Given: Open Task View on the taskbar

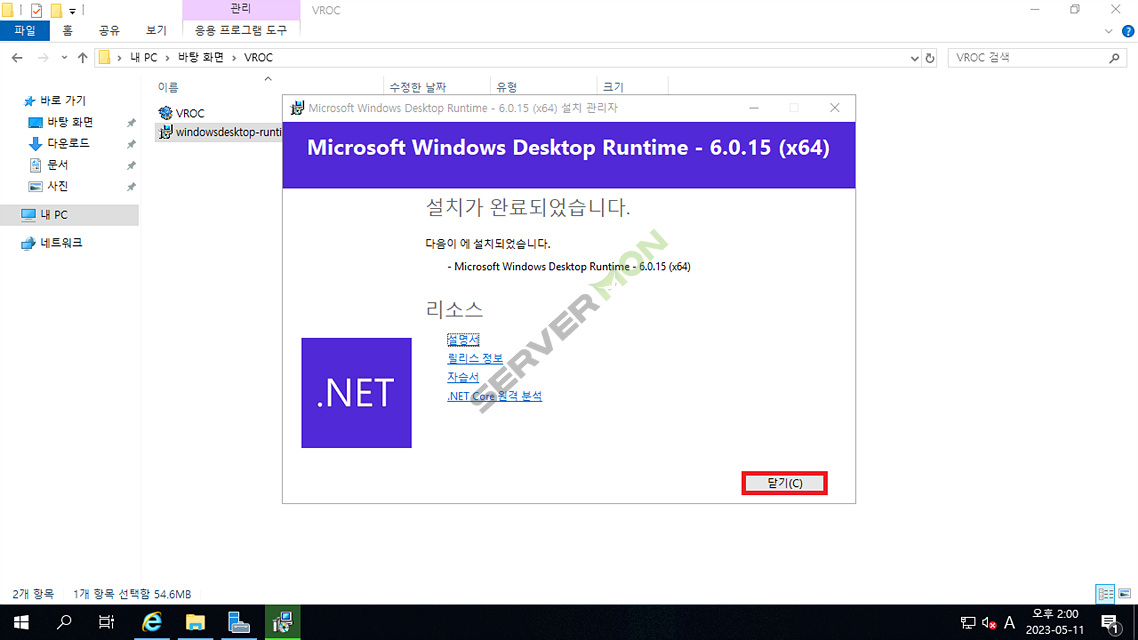Looking at the screenshot, I should (x=107, y=622).
